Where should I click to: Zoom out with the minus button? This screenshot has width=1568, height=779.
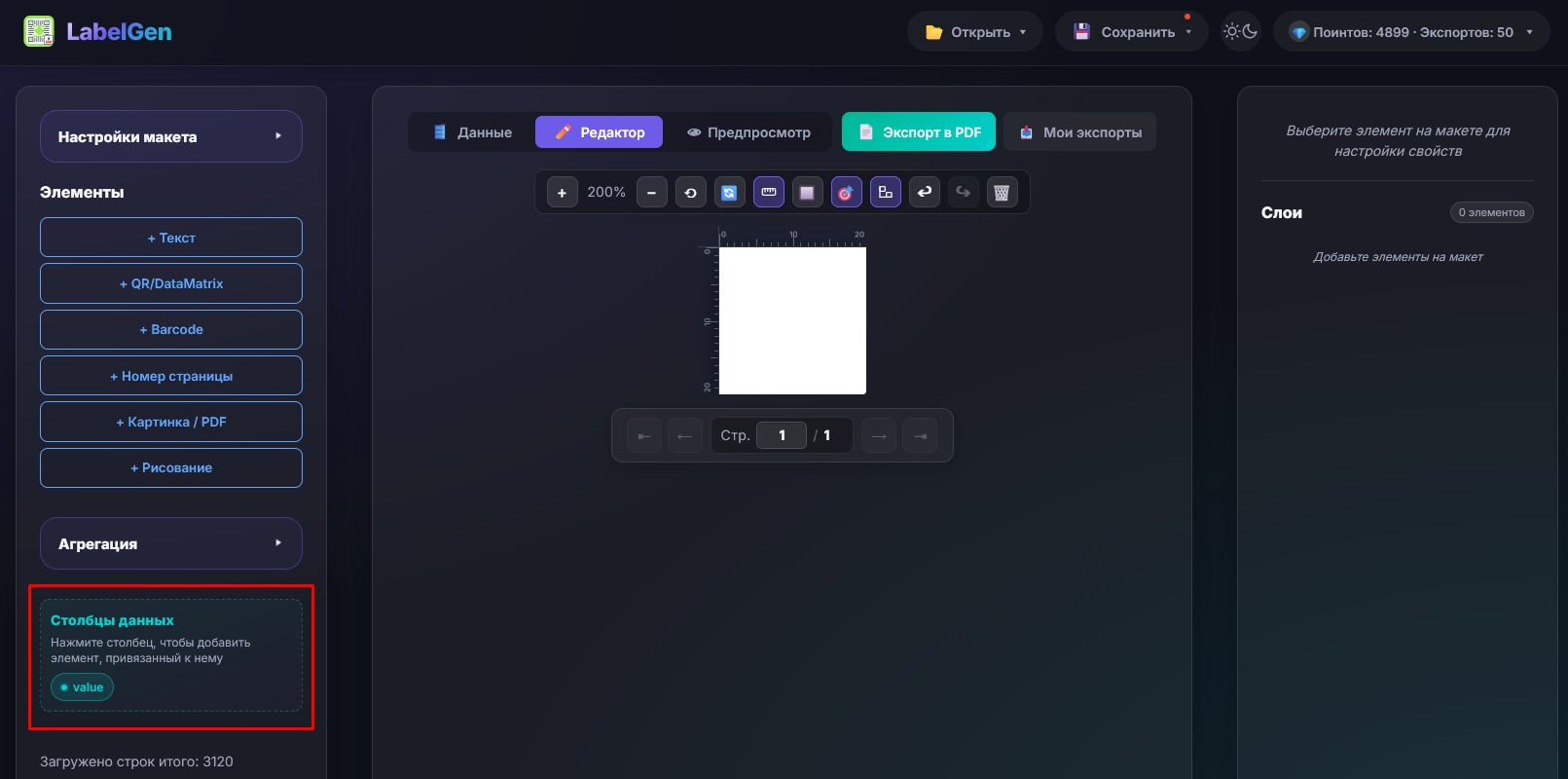pyautogui.click(x=651, y=193)
